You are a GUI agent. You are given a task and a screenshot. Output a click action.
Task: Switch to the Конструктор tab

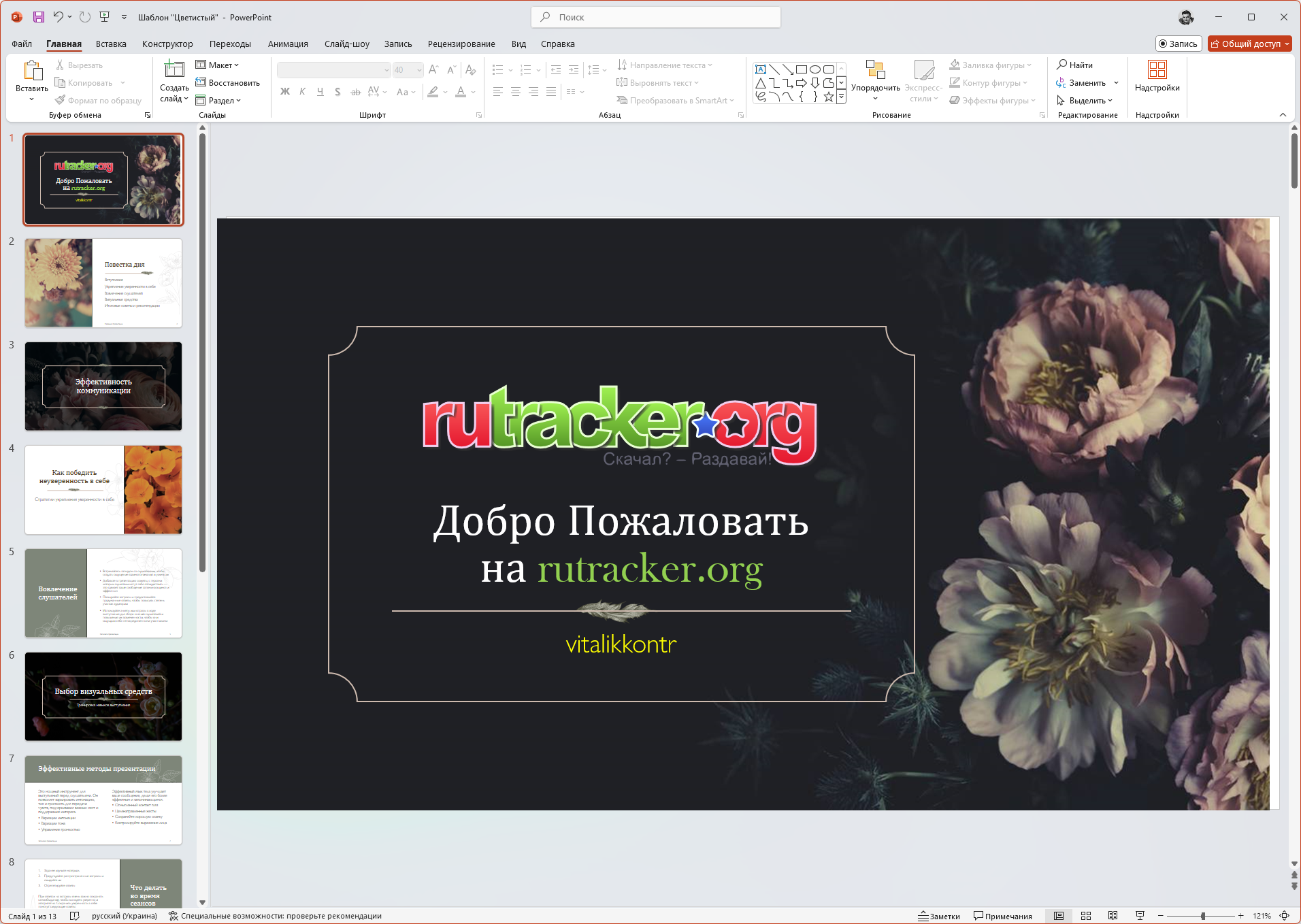[167, 44]
